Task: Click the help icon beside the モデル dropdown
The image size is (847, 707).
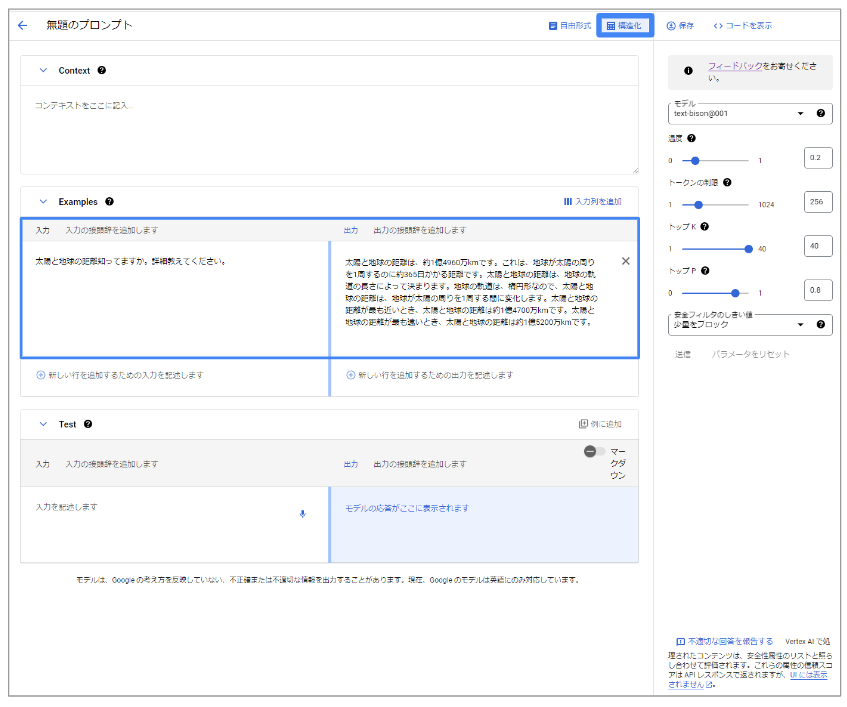Action: (821, 113)
